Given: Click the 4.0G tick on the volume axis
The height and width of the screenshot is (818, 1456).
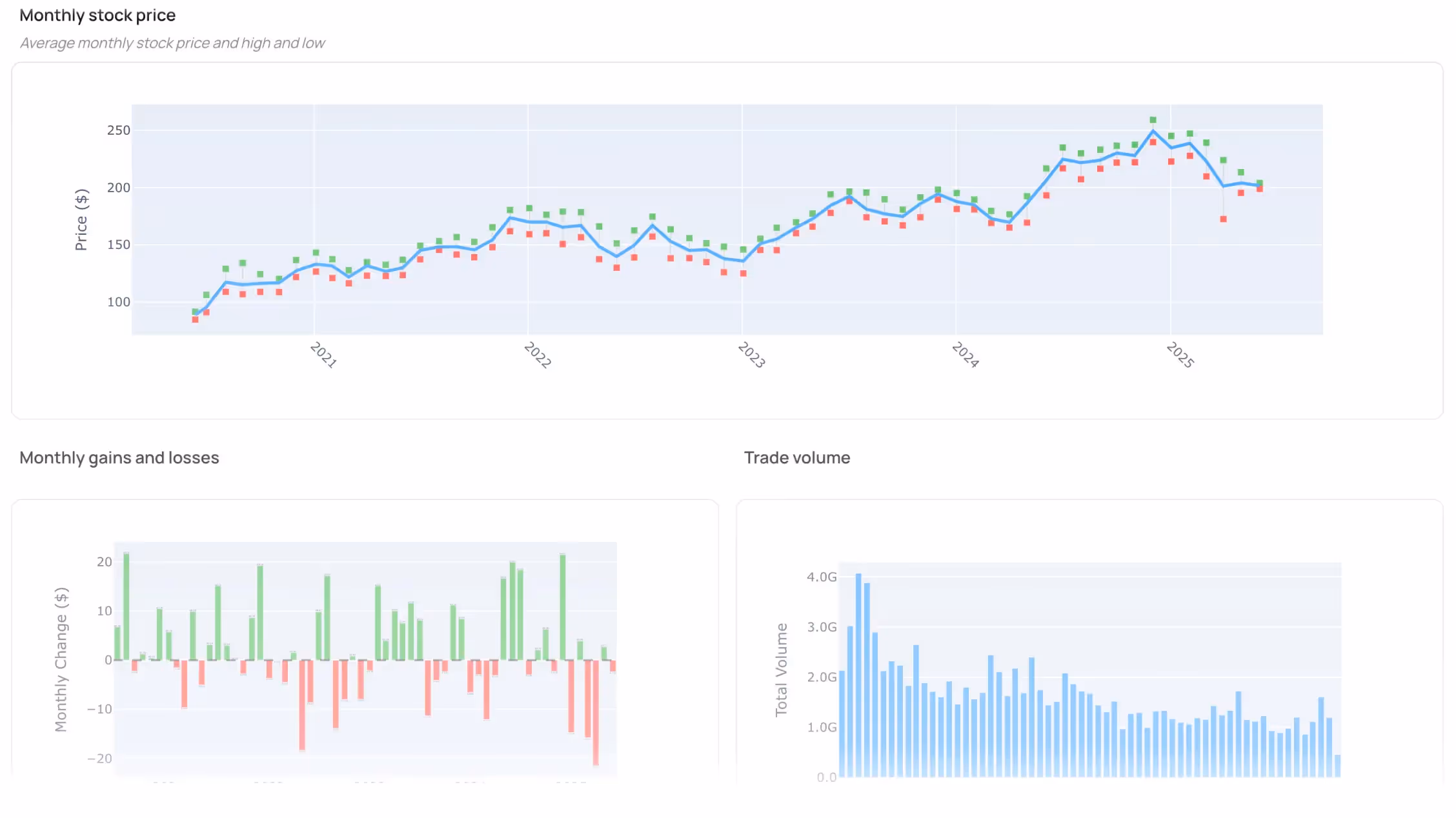Looking at the screenshot, I should pyautogui.click(x=822, y=577).
